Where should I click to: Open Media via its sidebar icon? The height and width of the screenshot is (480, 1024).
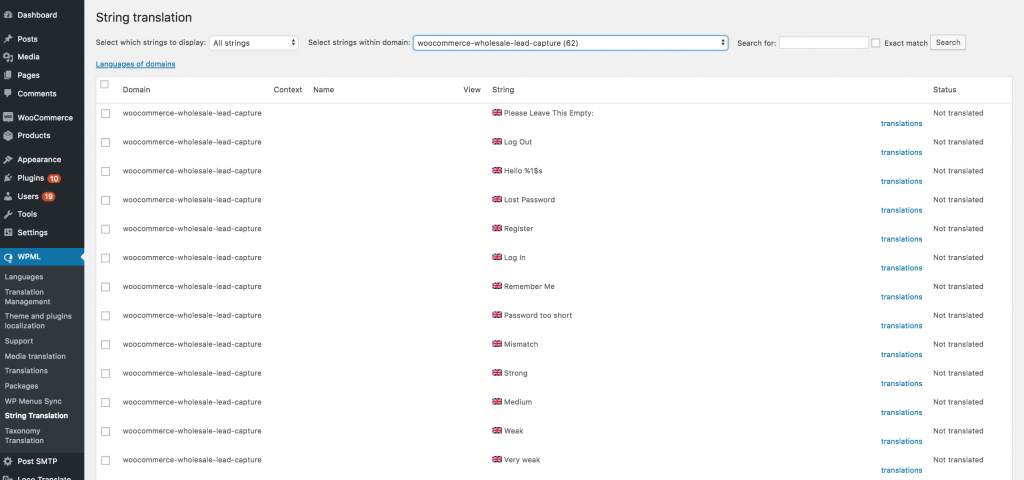[8, 57]
